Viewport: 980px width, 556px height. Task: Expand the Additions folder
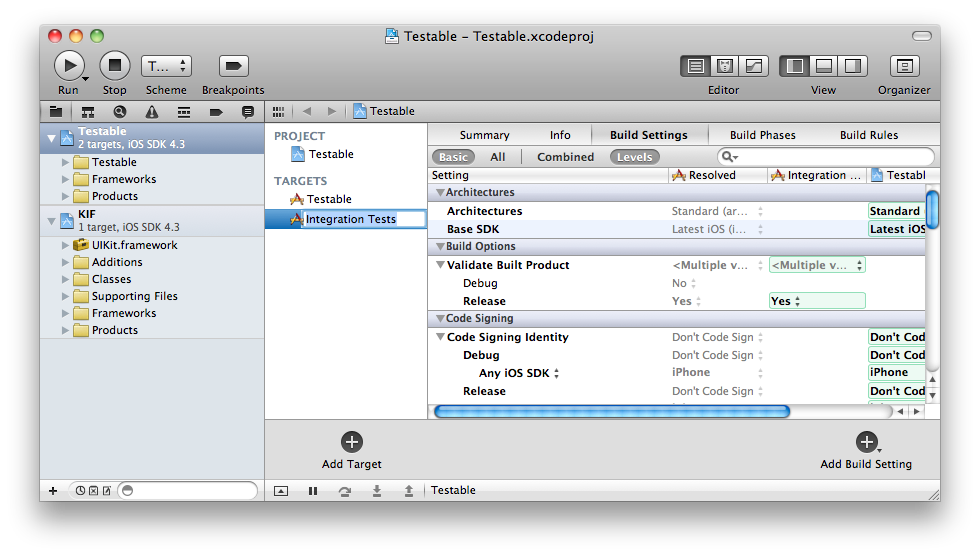pos(65,262)
